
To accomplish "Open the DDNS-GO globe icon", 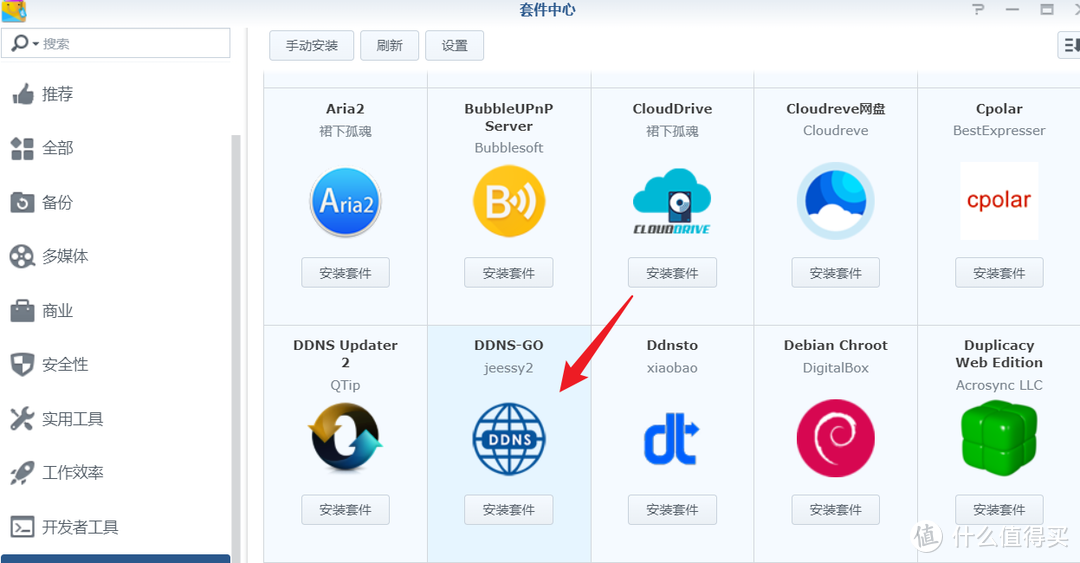I will 509,439.
